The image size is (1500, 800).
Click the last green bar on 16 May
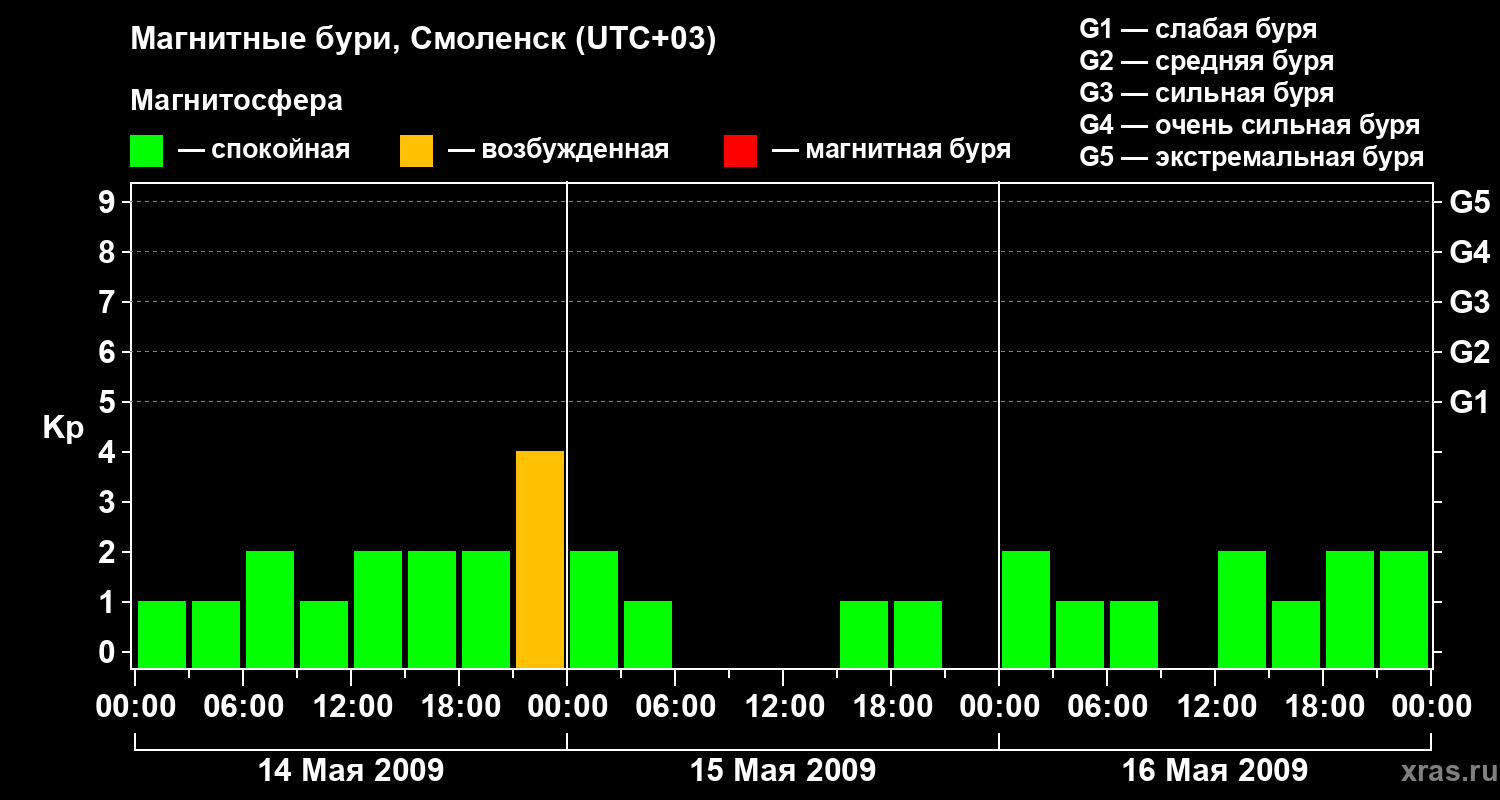pos(1404,609)
